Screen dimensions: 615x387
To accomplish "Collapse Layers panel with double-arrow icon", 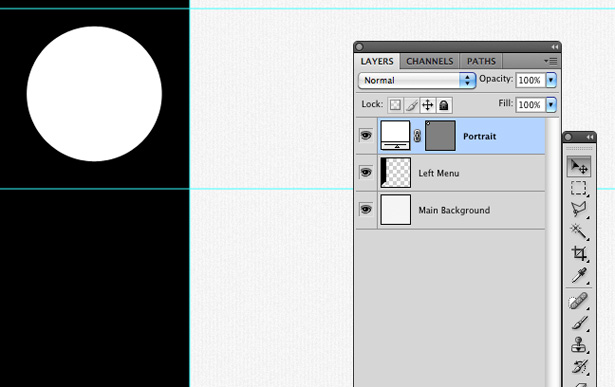I will [x=554, y=47].
